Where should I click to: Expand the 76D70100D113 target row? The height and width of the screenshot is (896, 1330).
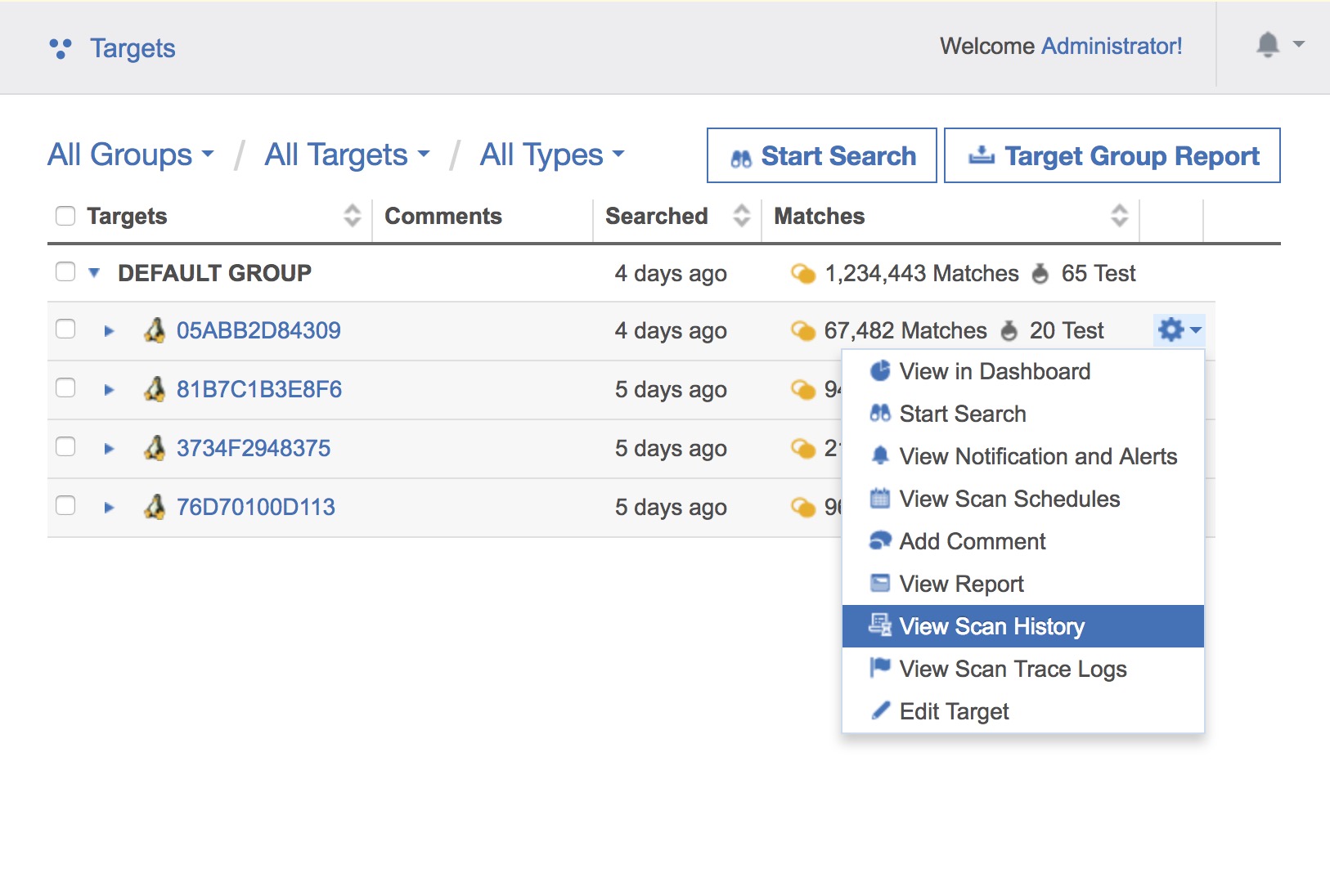click(109, 508)
